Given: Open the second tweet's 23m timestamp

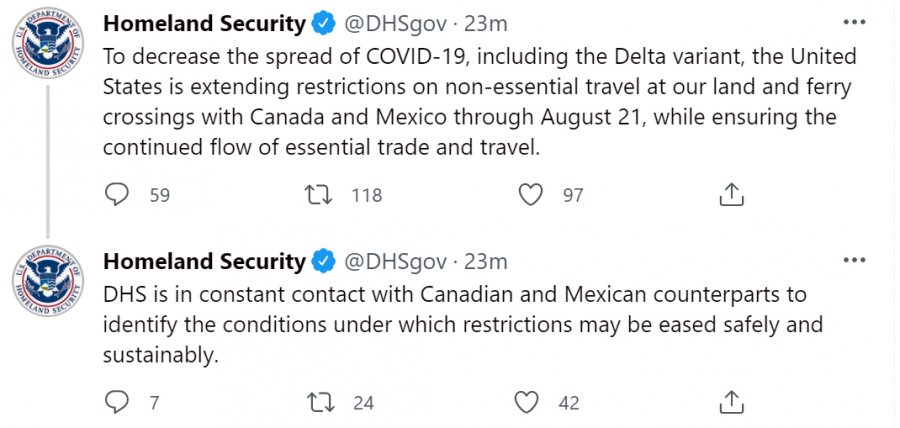Looking at the screenshot, I should tap(485, 262).
